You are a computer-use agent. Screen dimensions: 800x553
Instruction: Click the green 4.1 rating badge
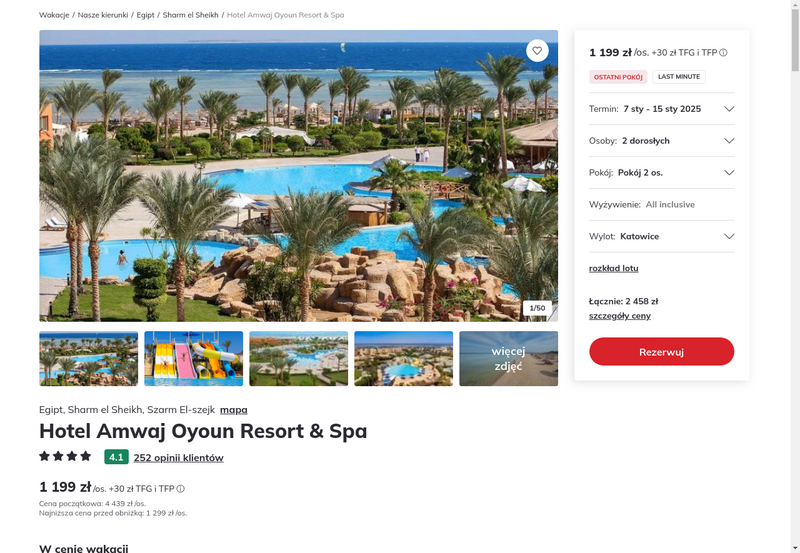[116, 457]
